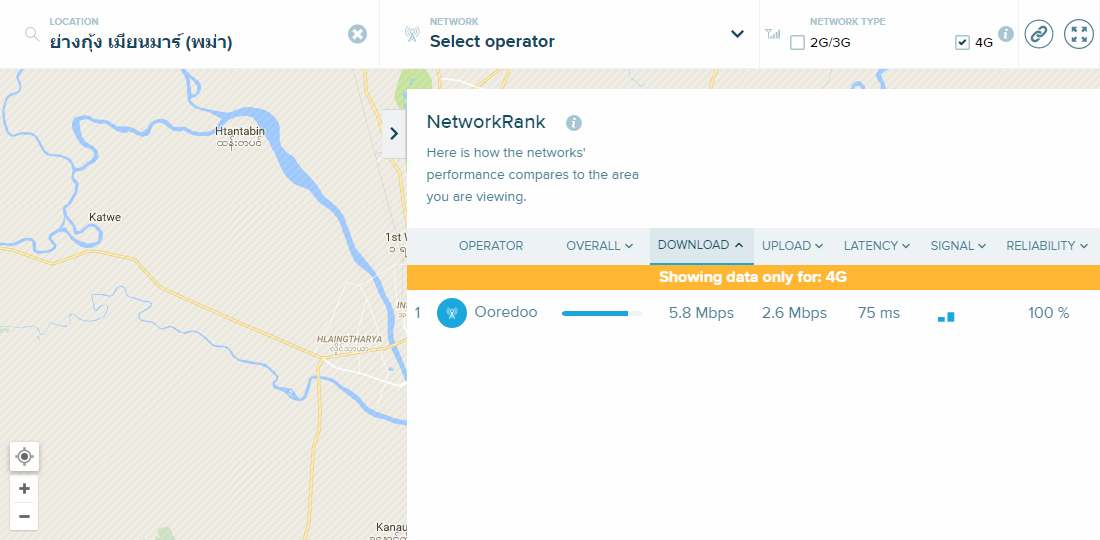Click the Showing data only for: 4G banner
The image size is (1100, 540).
[x=753, y=277]
